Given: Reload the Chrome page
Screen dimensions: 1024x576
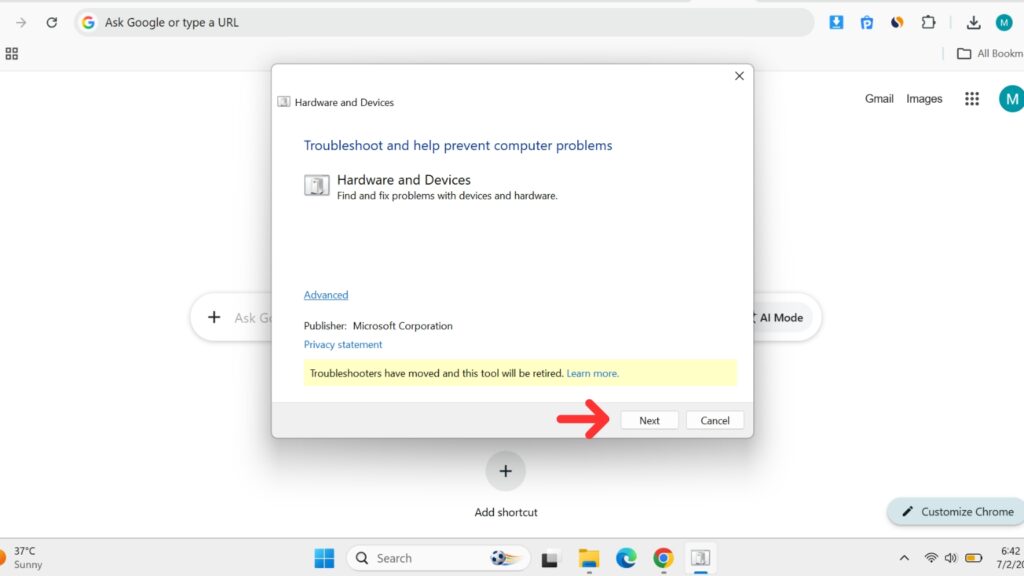Looking at the screenshot, I should tap(52, 22).
